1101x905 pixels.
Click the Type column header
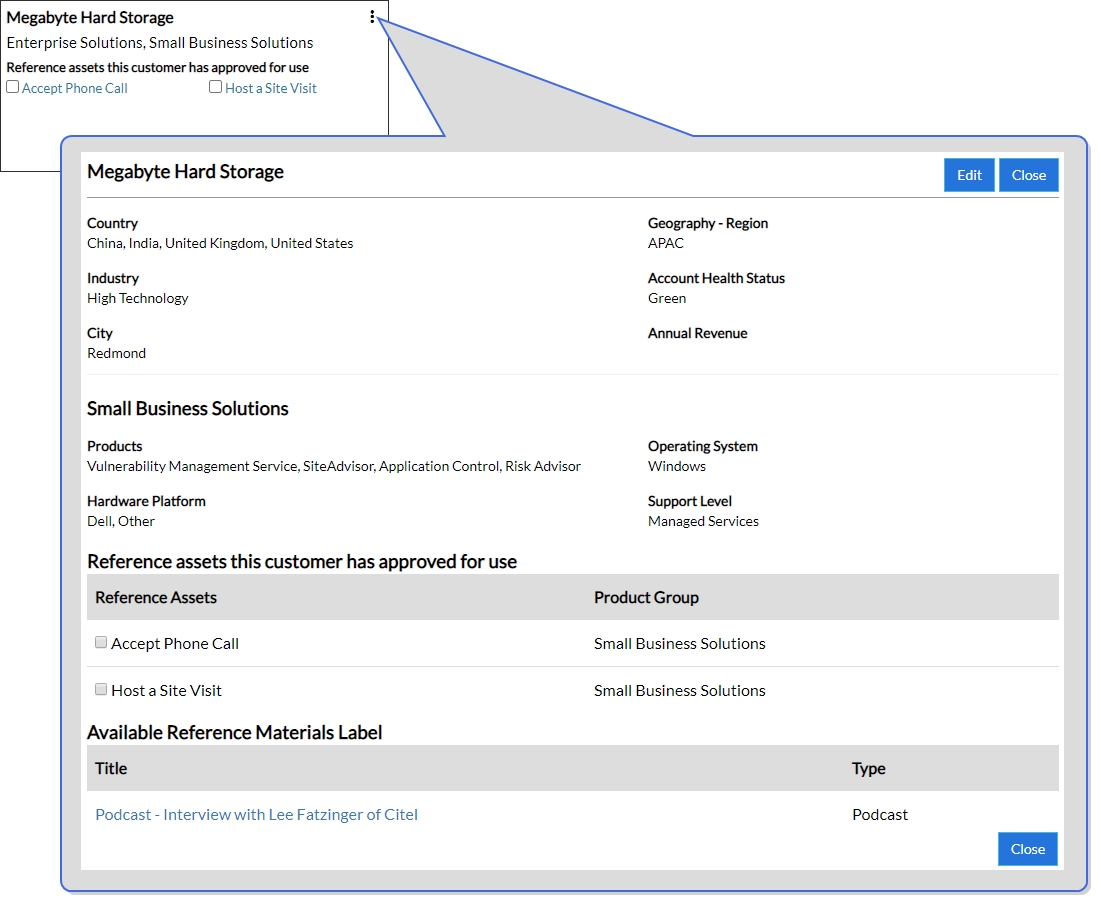(x=869, y=769)
